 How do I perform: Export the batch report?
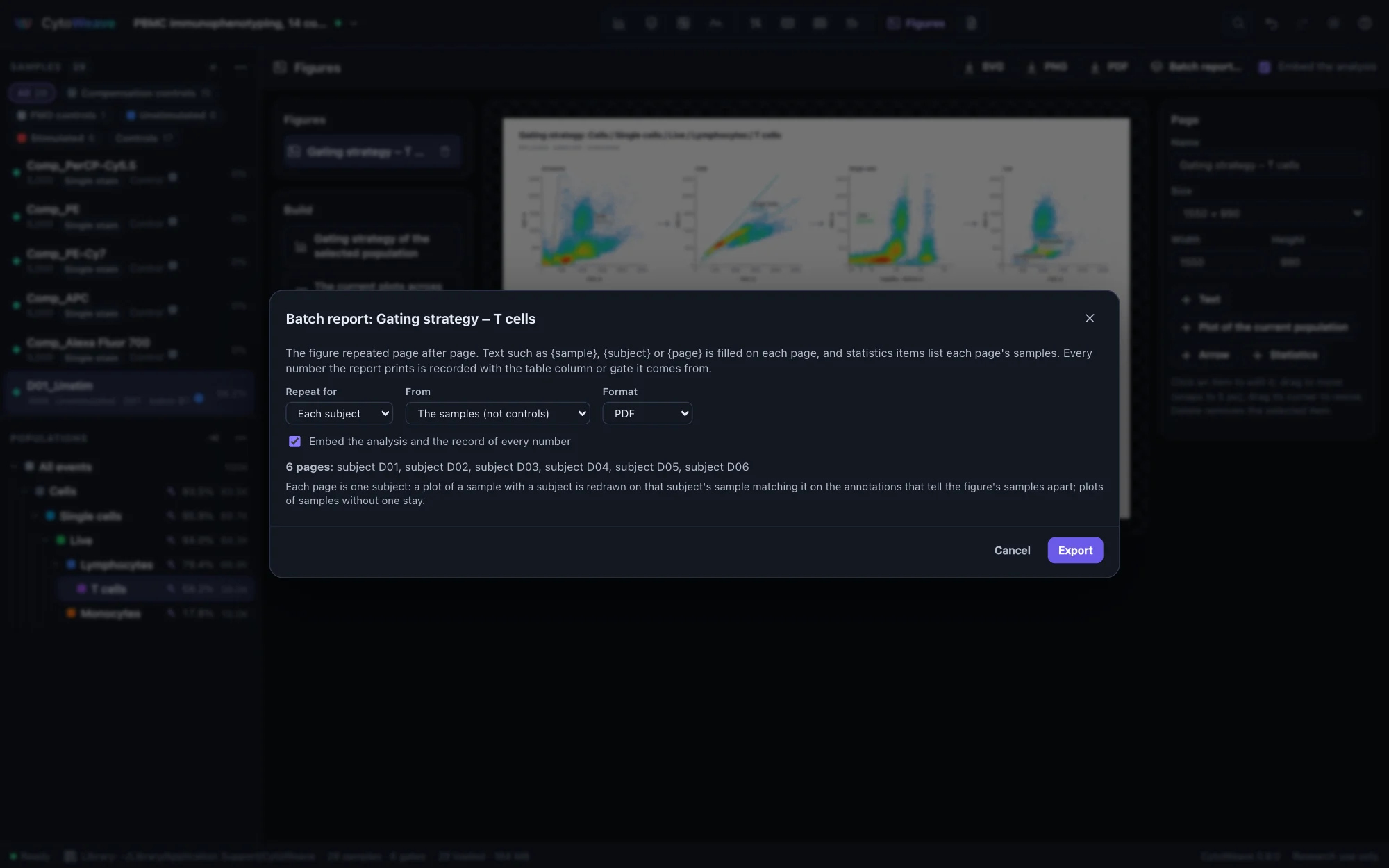[x=1075, y=550]
